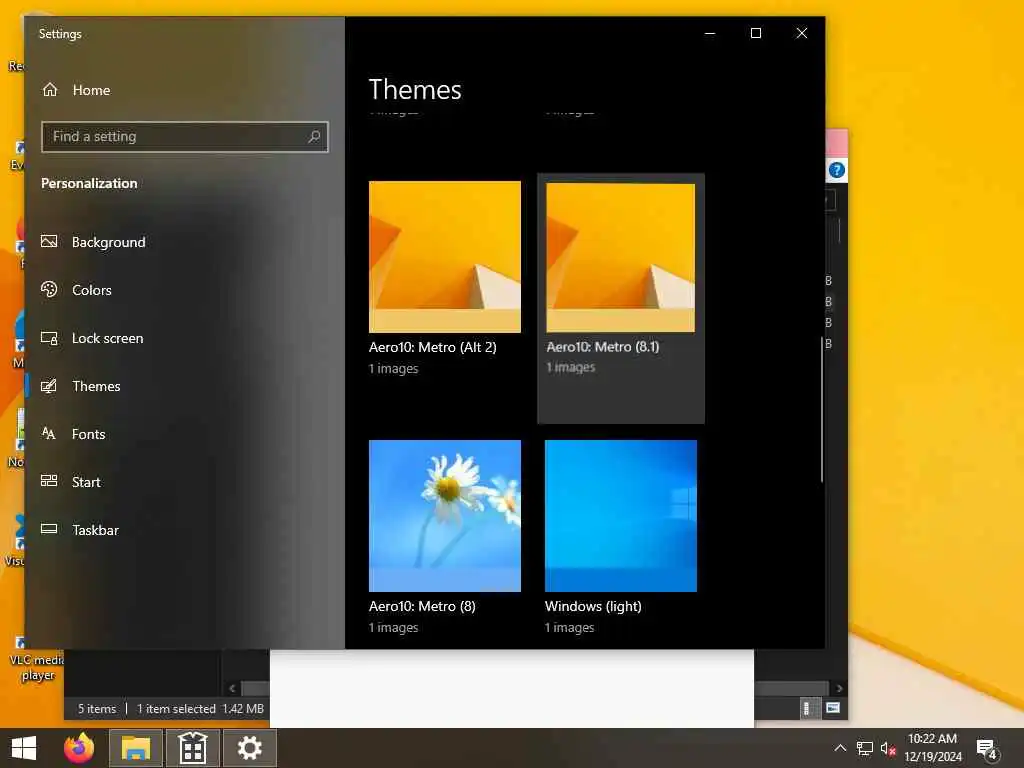This screenshot has height=768, width=1024.
Task: Click the Themes brush icon
Action: pos(49,386)
